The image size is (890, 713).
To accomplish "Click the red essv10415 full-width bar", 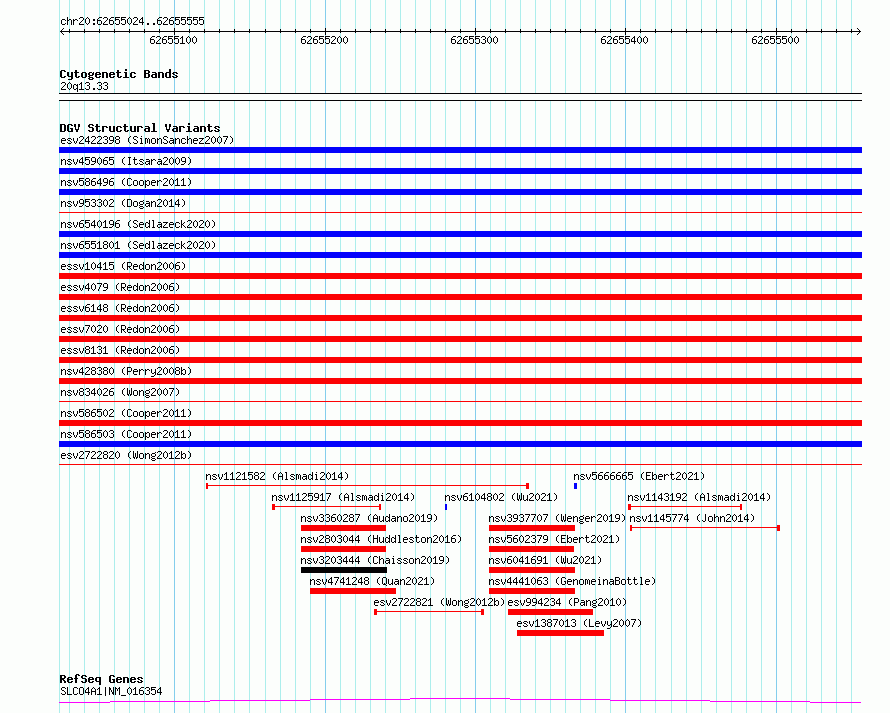I will coord(460,276).
